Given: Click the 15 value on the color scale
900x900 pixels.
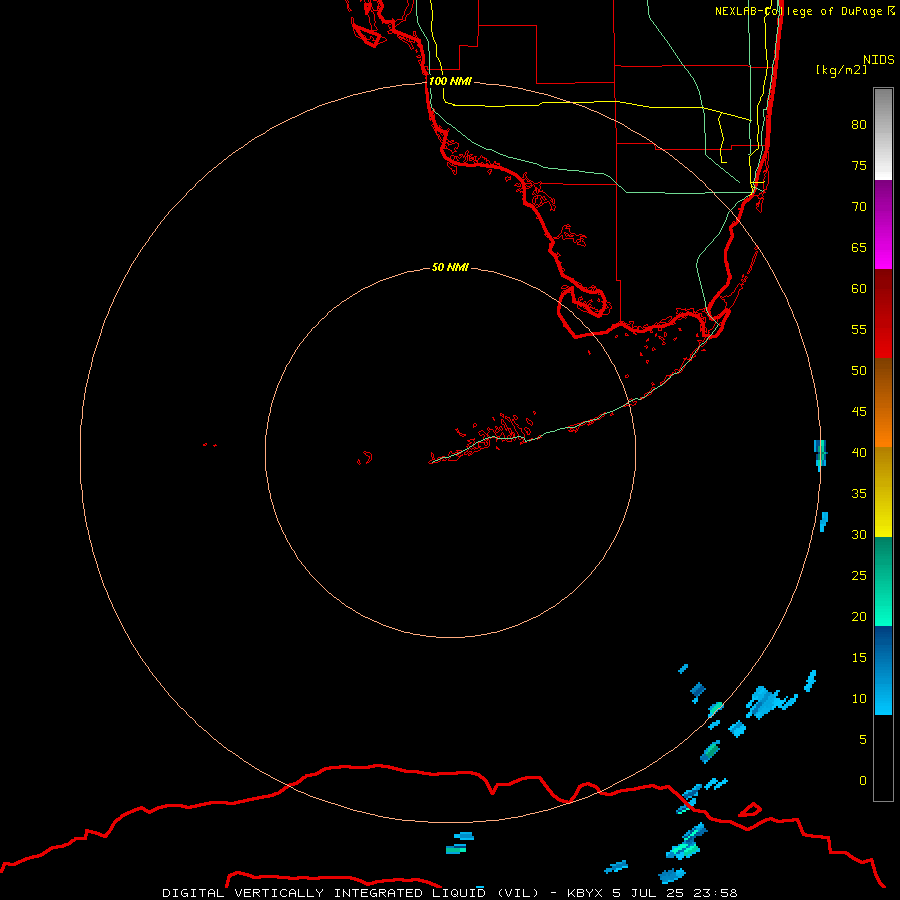Looking at the screenshot, I should point(859,658).
